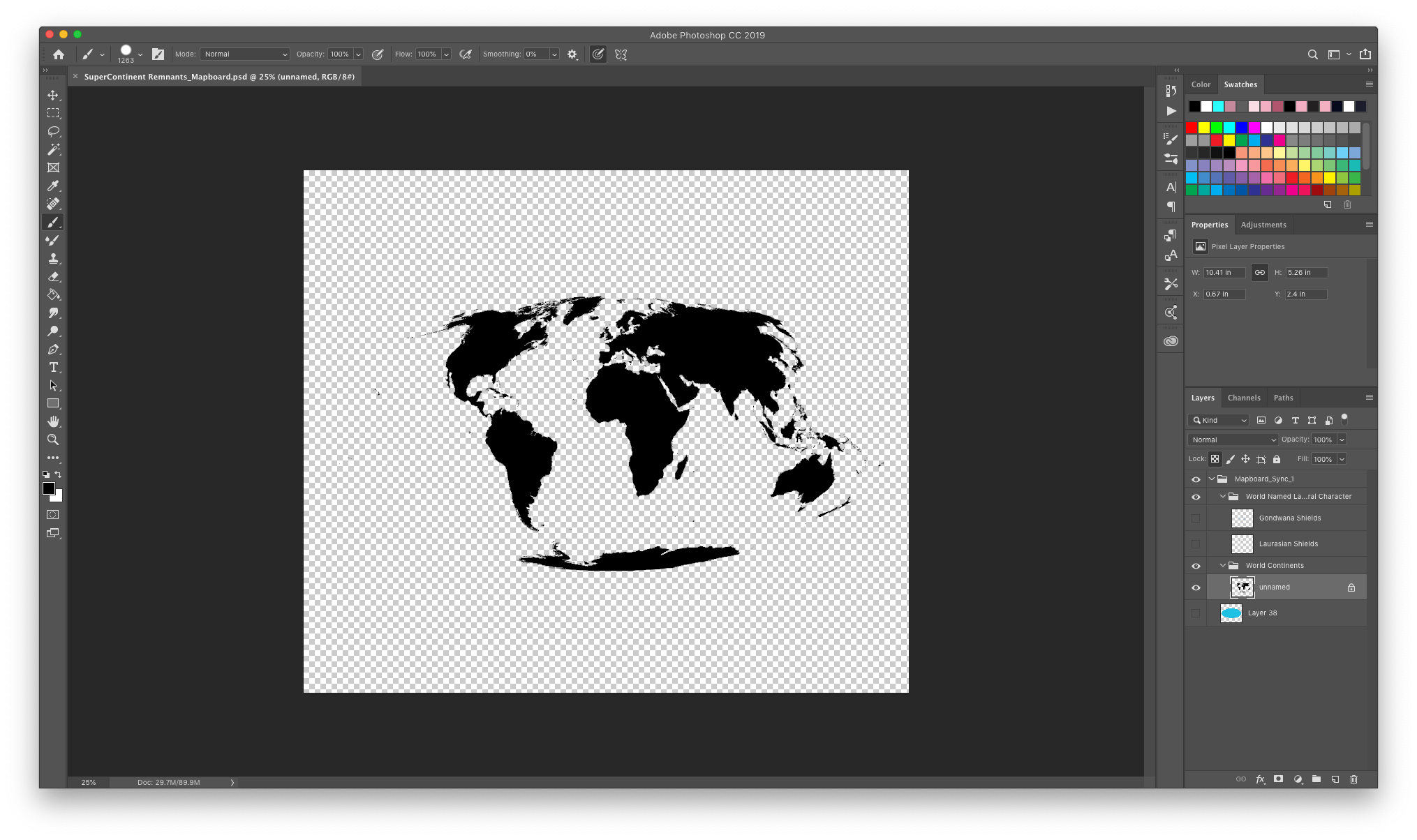The height and width of the screenshot is (840, 1417).
Task: Hide the unnamed layer
Action: click(1196, 587)
